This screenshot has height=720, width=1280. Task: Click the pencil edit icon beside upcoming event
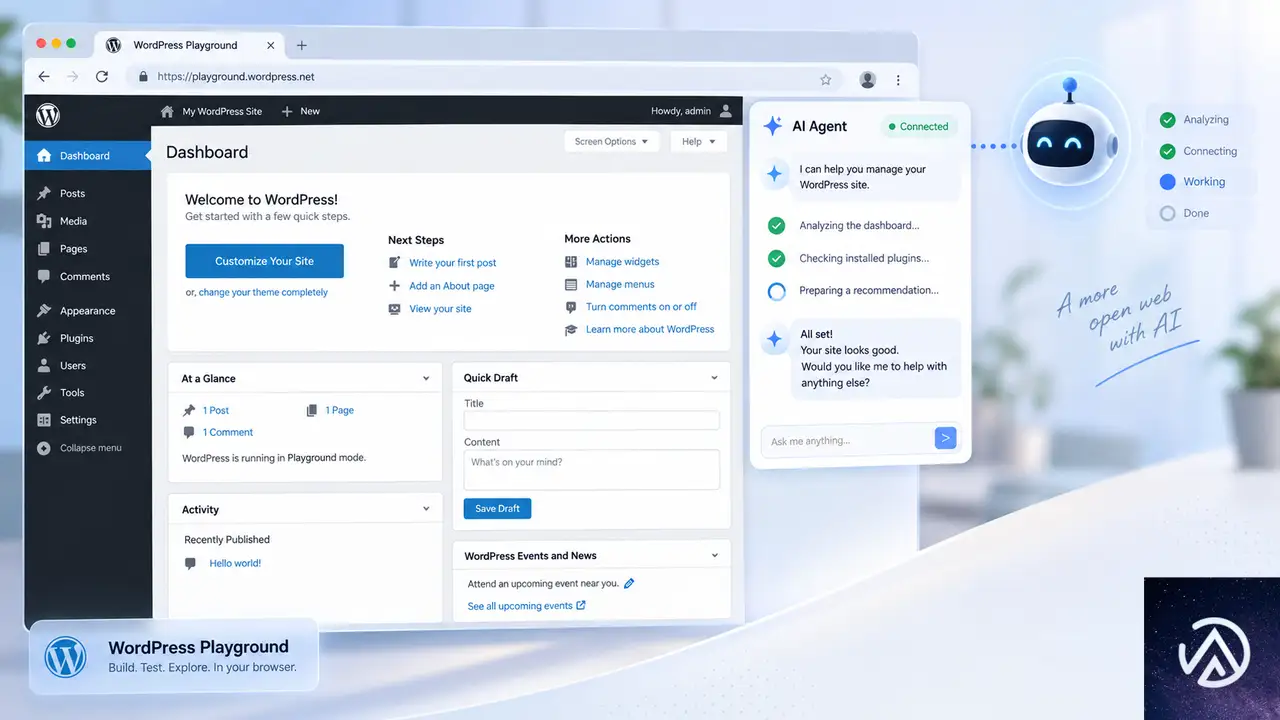pyautogui.click(x=629, y=583)
